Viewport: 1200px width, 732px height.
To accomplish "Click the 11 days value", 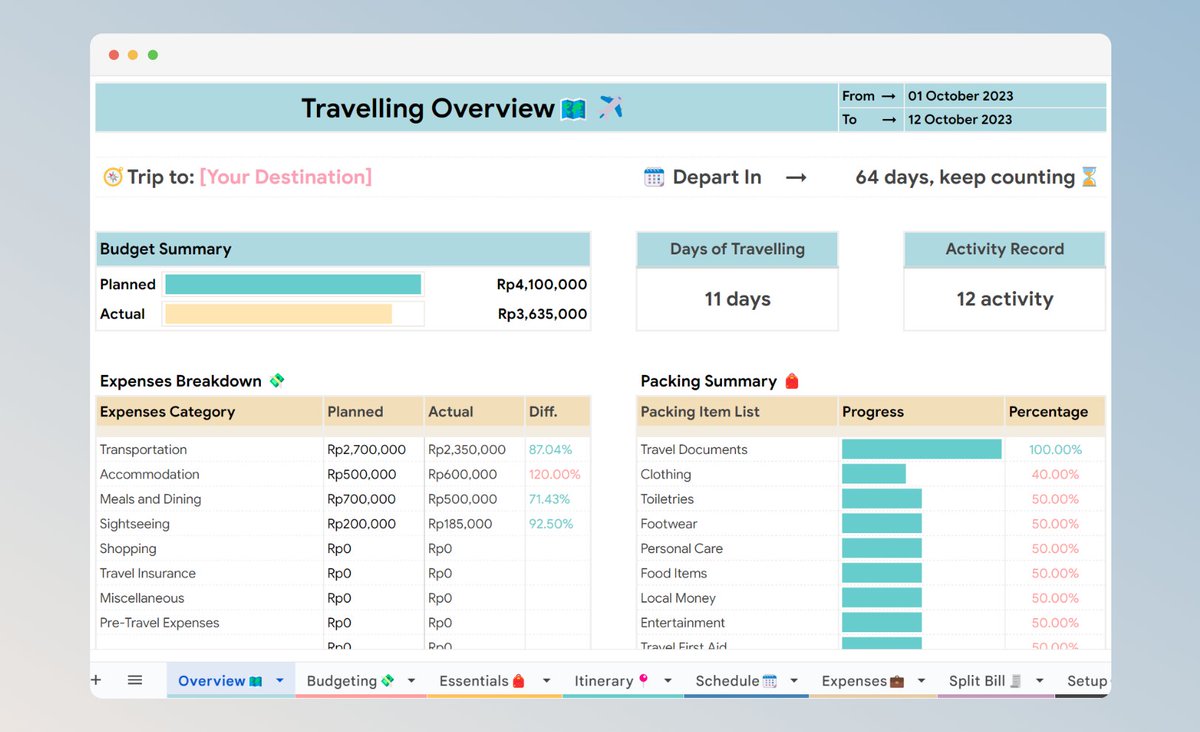I will tap(737, 299).
